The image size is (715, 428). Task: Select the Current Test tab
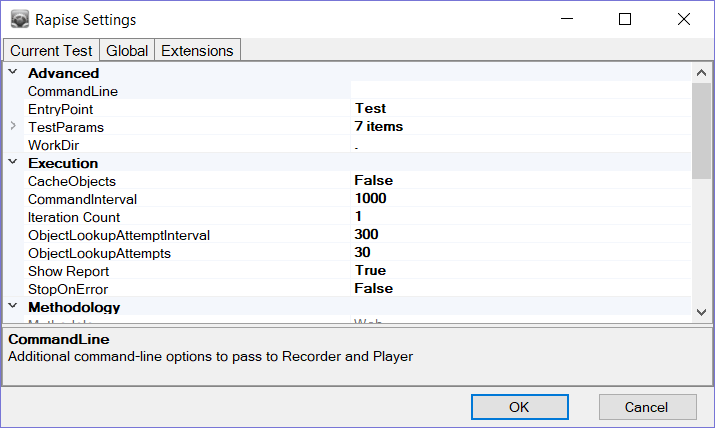pyautogui.click(x=51, y=50)
